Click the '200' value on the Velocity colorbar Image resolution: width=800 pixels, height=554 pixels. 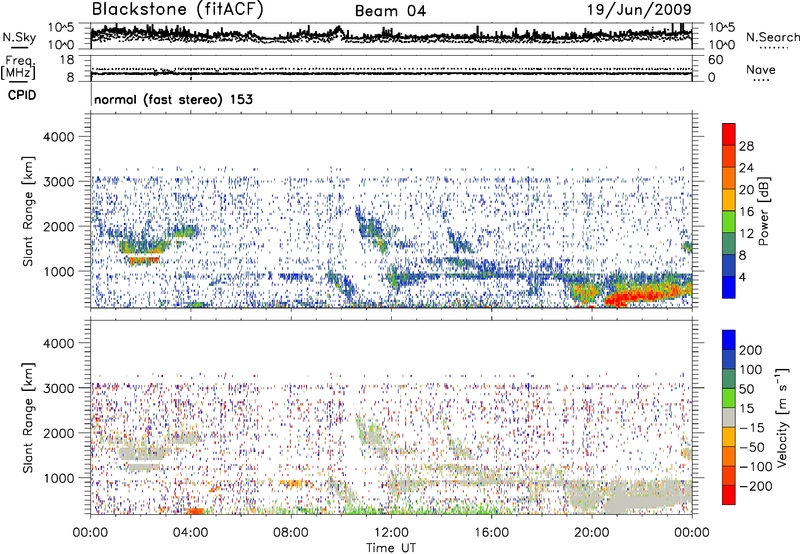click(x=751, y=350)
